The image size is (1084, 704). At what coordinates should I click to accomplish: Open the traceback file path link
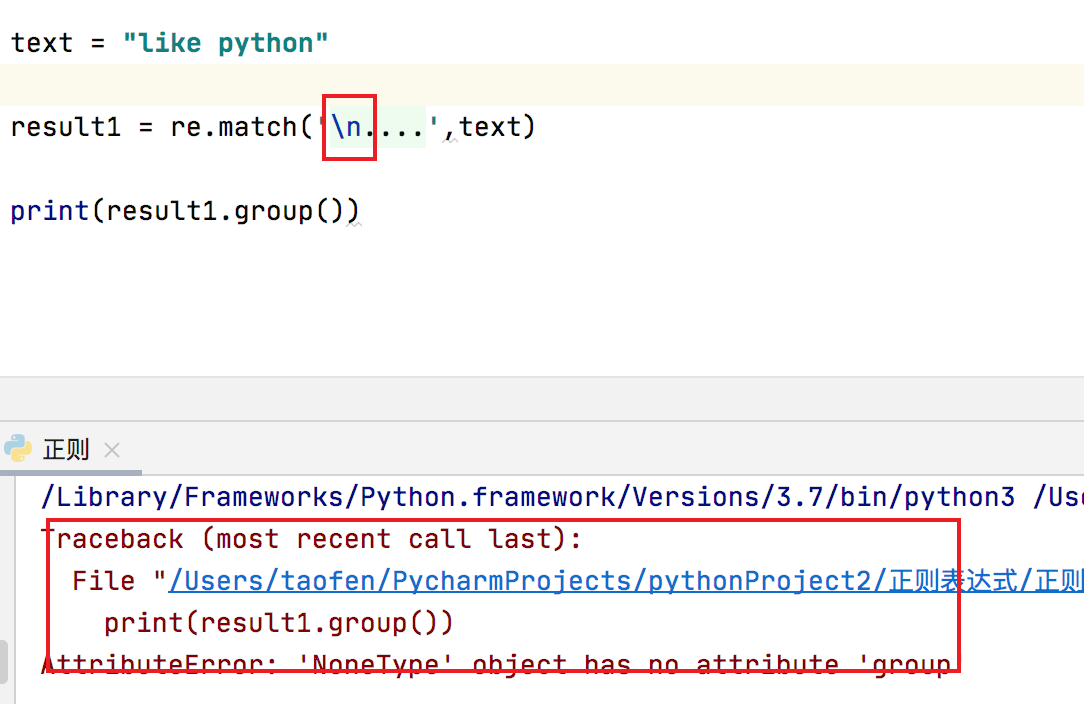[x=626, y=581]
